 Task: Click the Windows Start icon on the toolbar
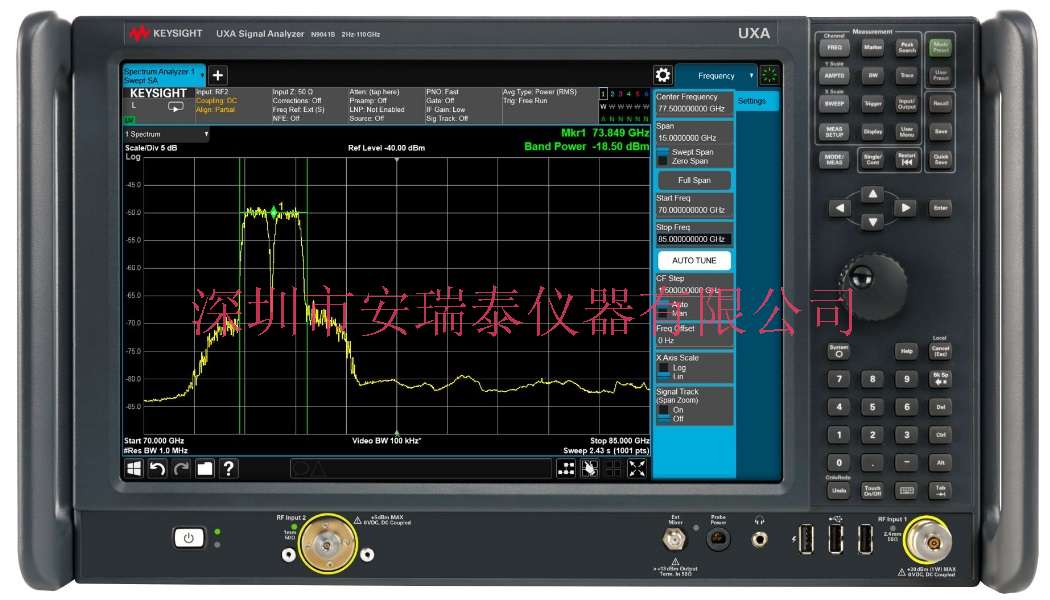[x=133, y=468]
